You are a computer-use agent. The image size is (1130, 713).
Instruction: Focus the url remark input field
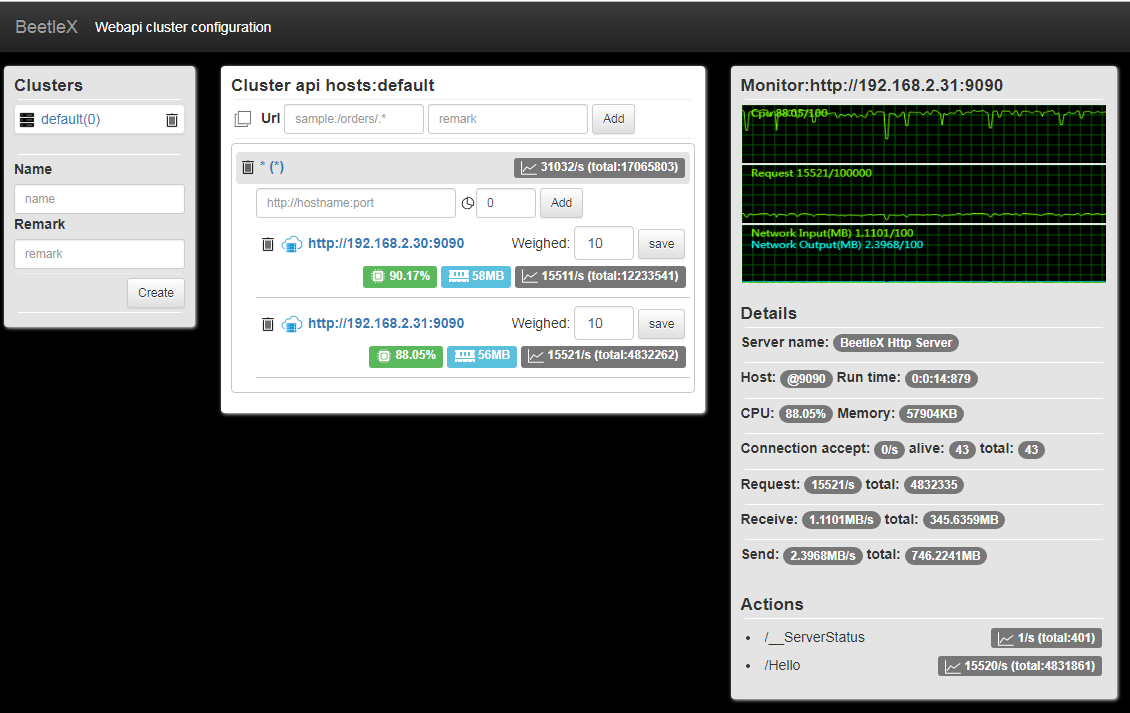pos(508,119)
